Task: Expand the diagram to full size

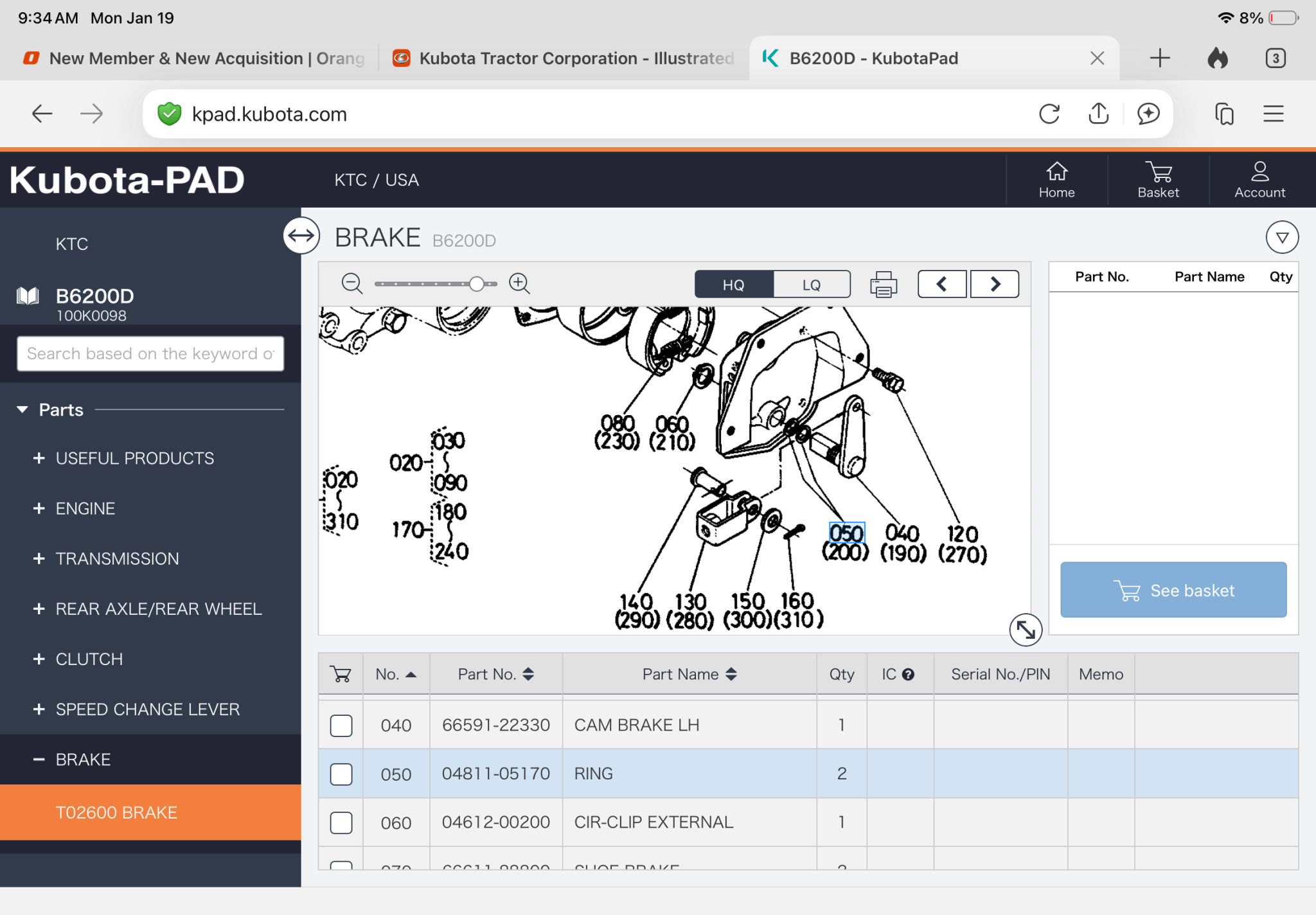Action: pos(1026,630)
